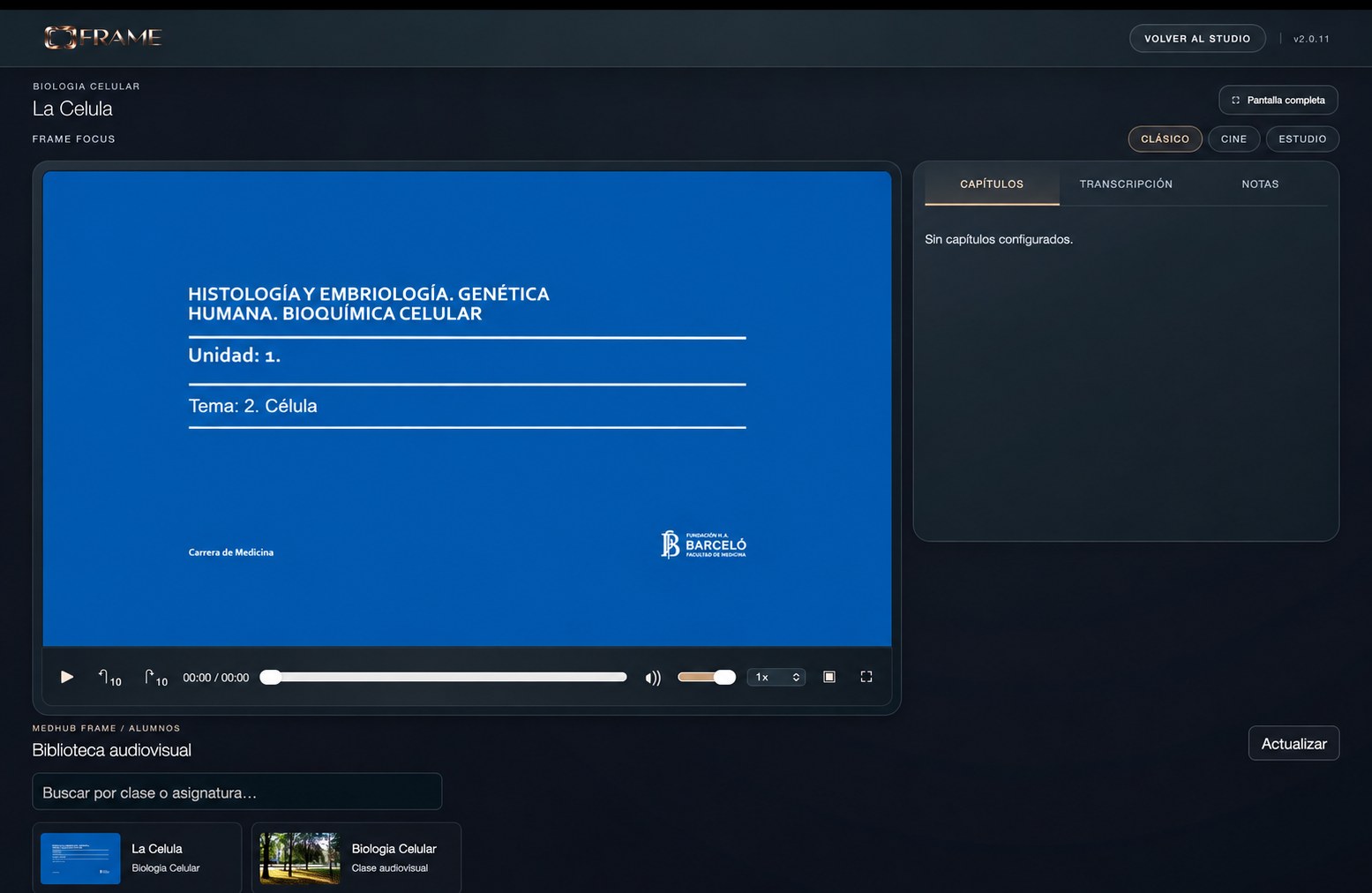Click the 00:00 / 00:00 time display
This screenshot has height=893, width=1372.
pyautogui.click(x=216, y=678)
